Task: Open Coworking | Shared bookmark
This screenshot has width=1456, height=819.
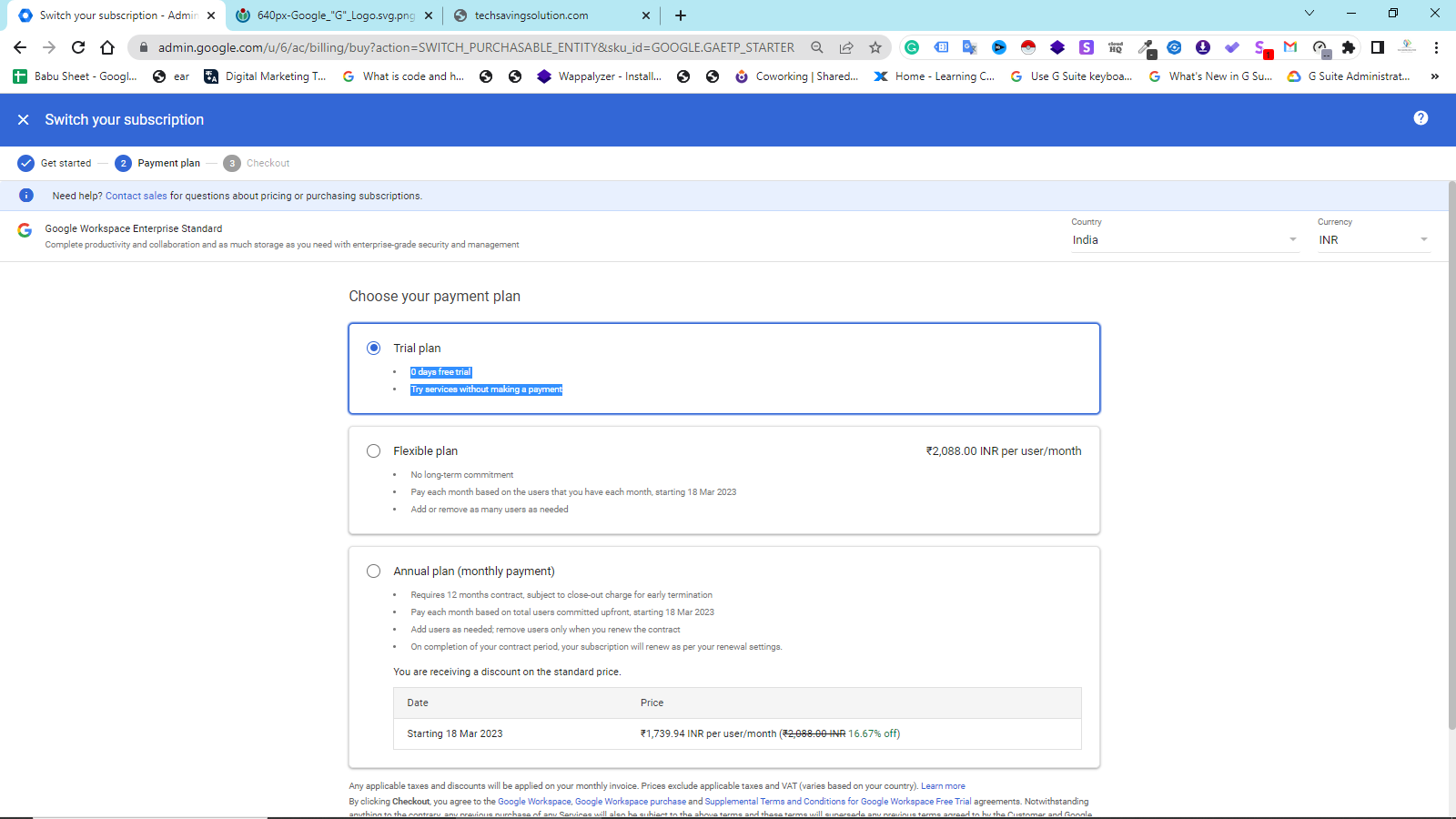Action: (796, 76)
